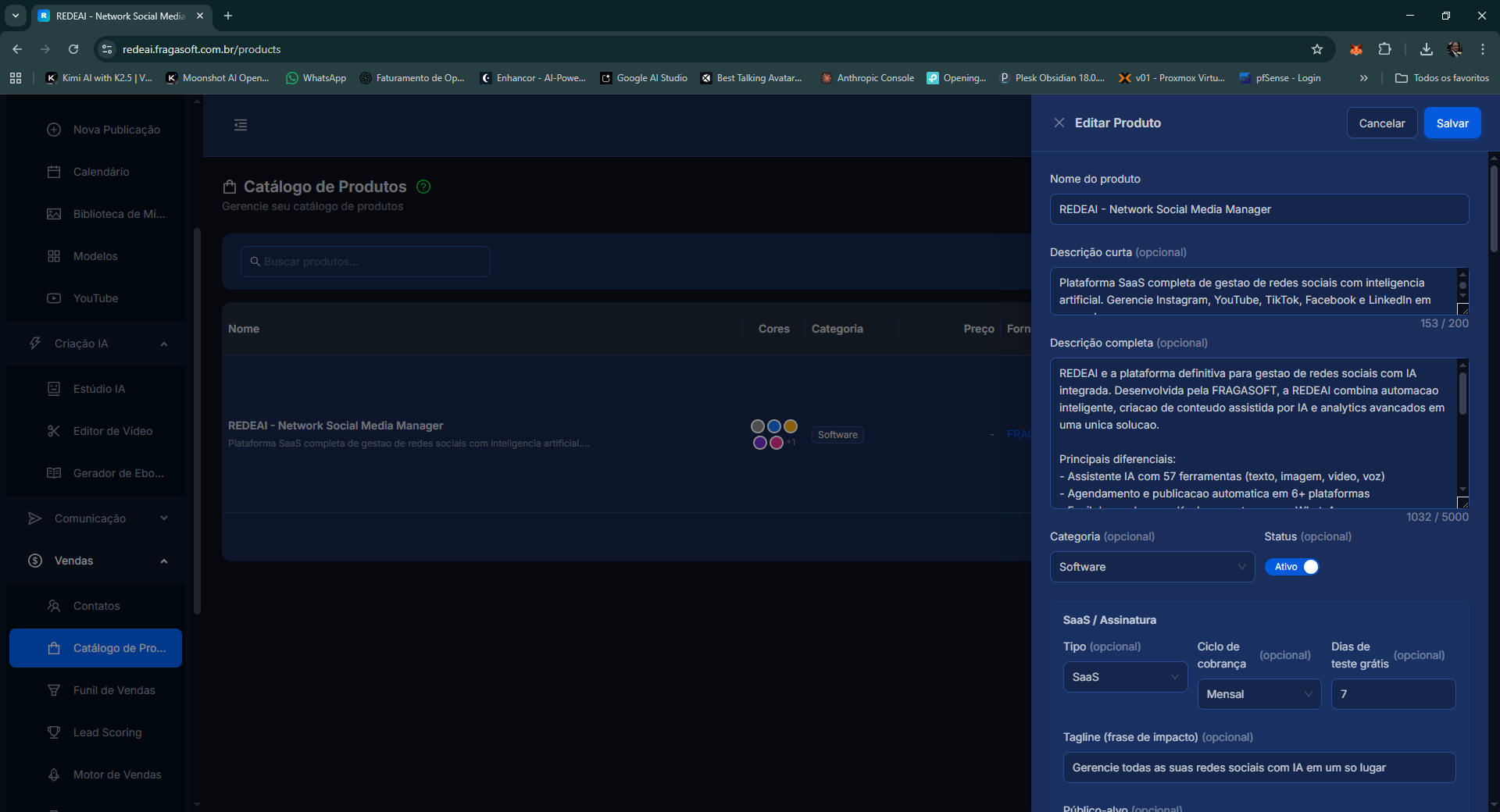Open the browser apps grid icon

point(16,78)
